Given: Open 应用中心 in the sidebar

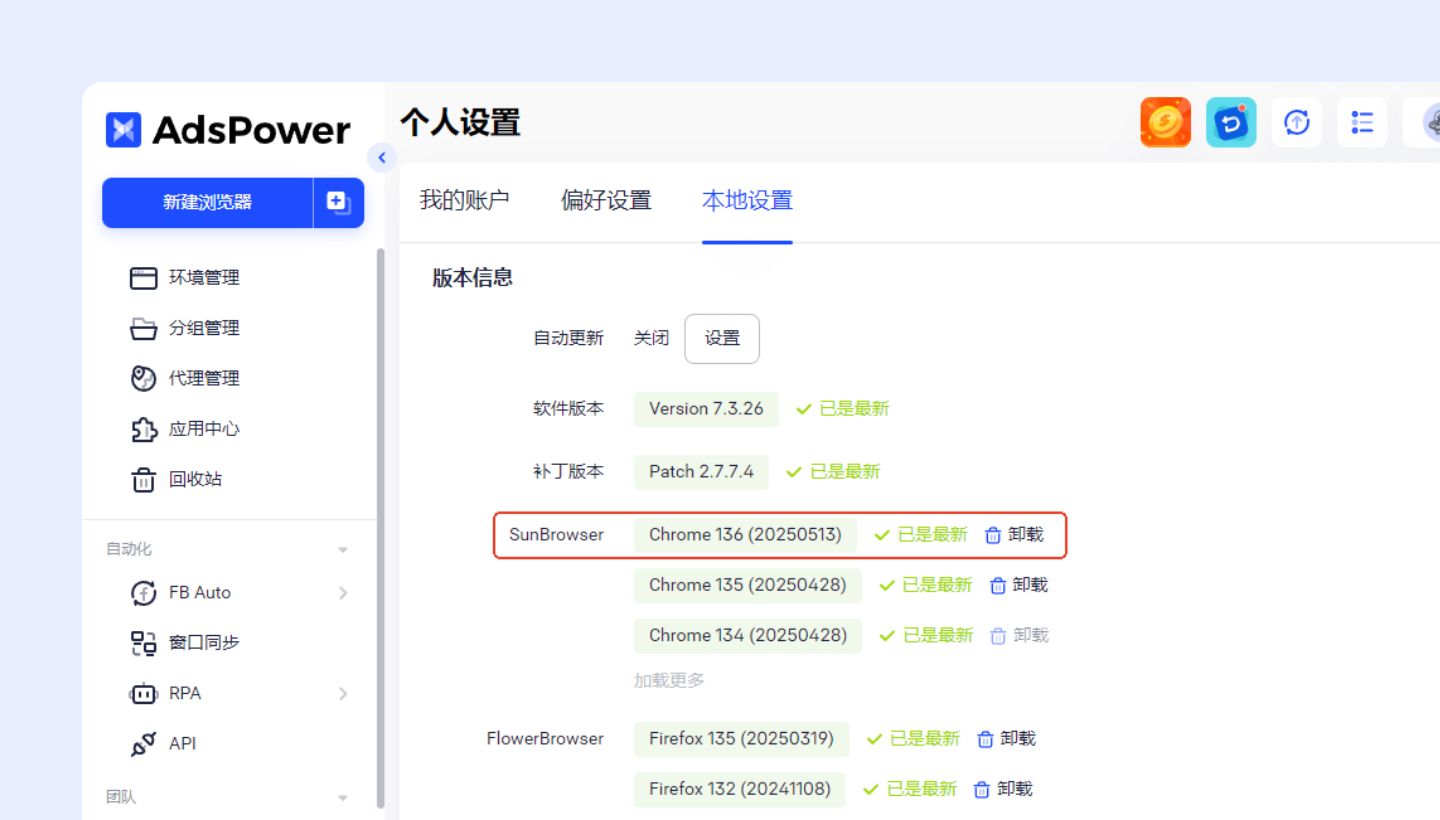Looking at the screenshot, I should [204, 428].
